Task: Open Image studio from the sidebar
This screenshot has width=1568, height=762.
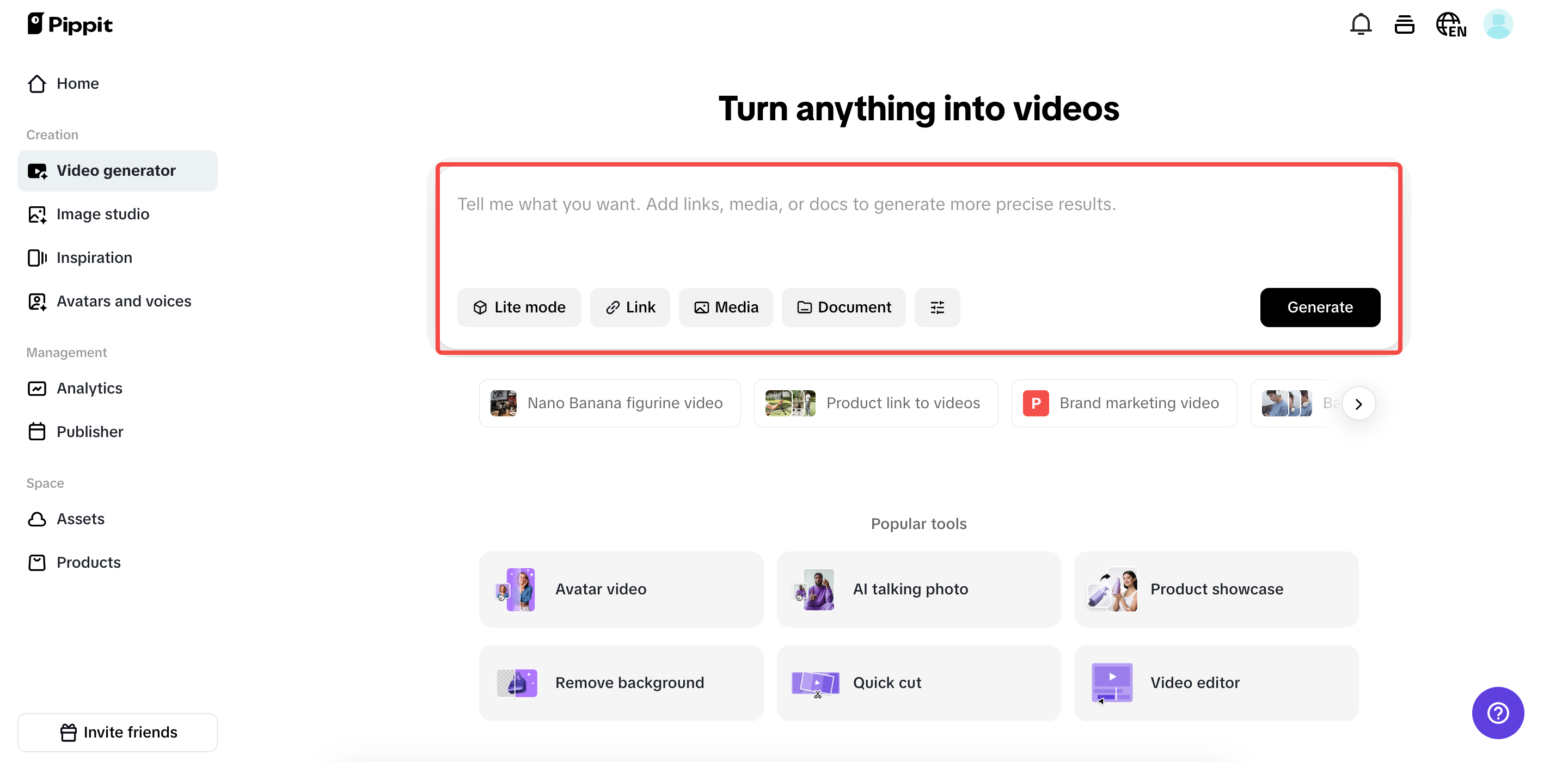Action: (102, 213)
